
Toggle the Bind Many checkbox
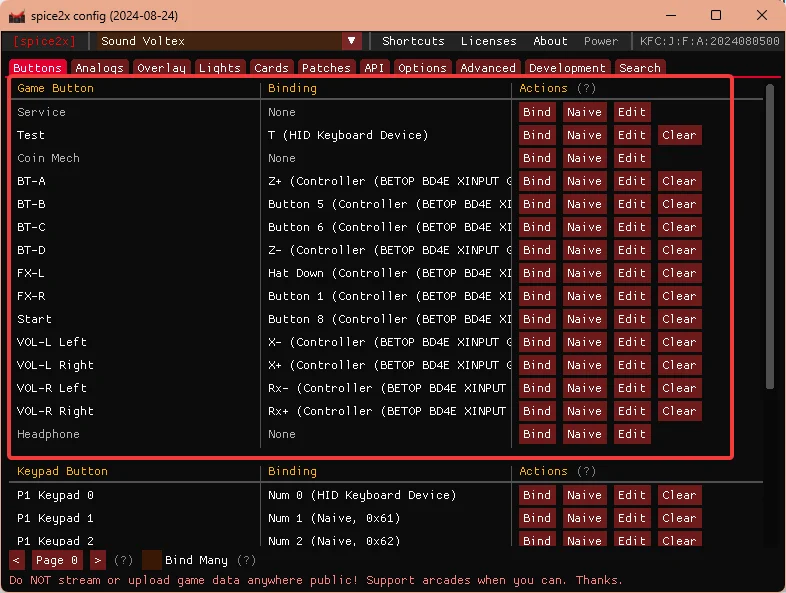(x=151, y=560)
